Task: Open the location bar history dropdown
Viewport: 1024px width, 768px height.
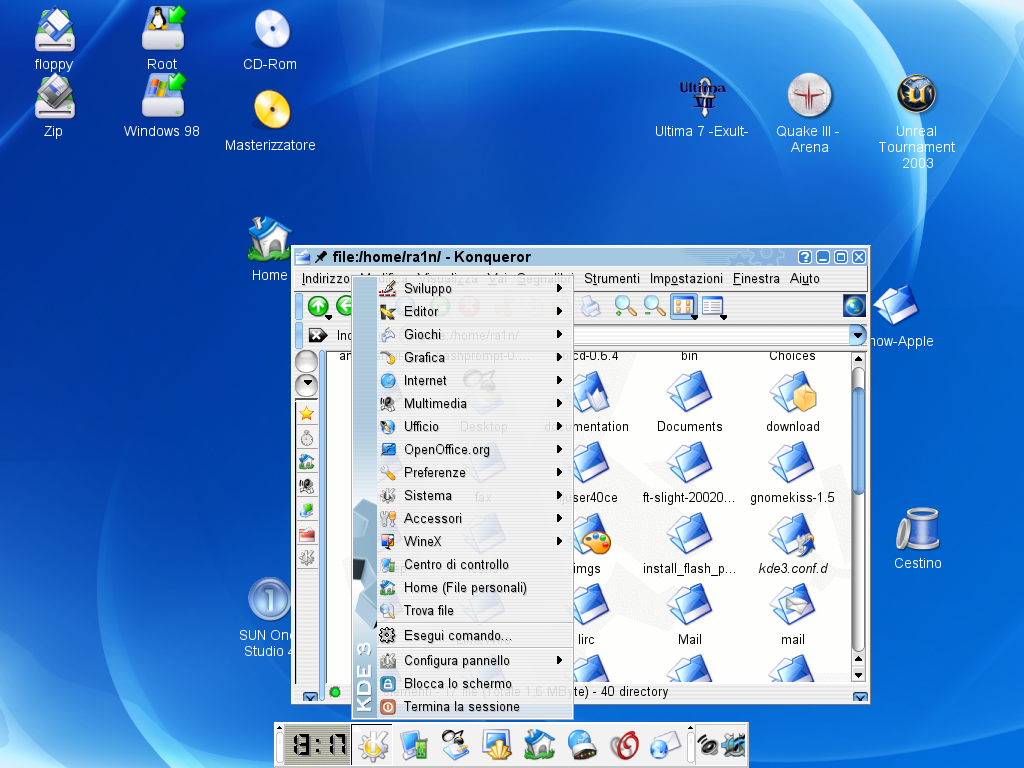Action: [857, 335]
